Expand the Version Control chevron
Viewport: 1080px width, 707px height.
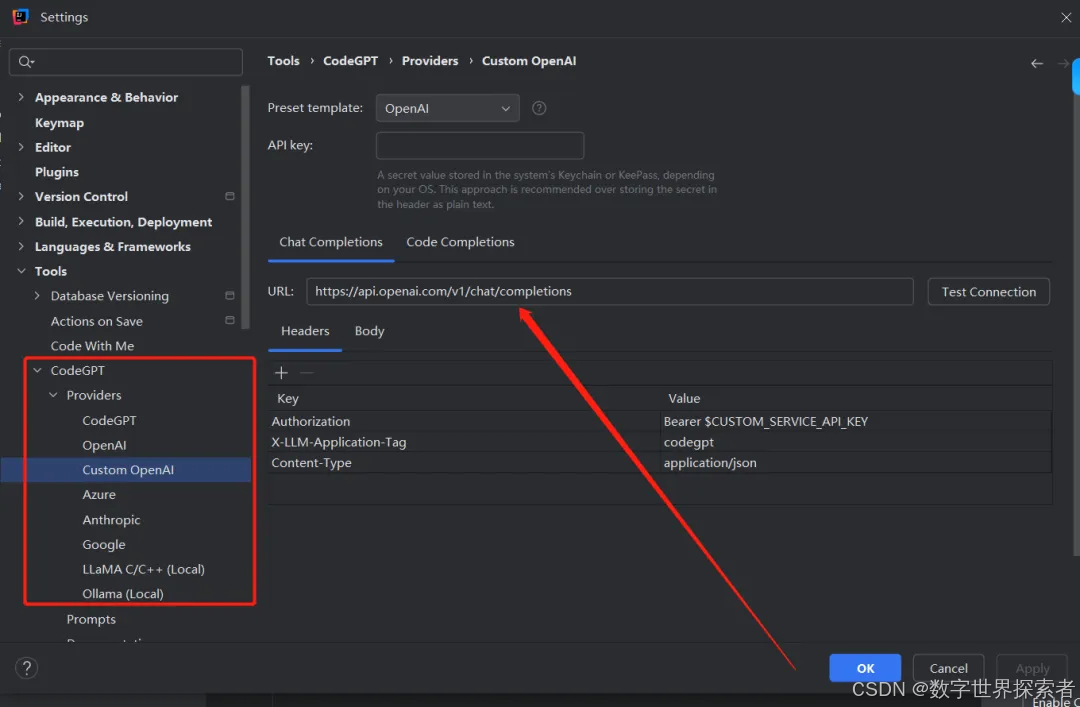(x=21, y=196)
